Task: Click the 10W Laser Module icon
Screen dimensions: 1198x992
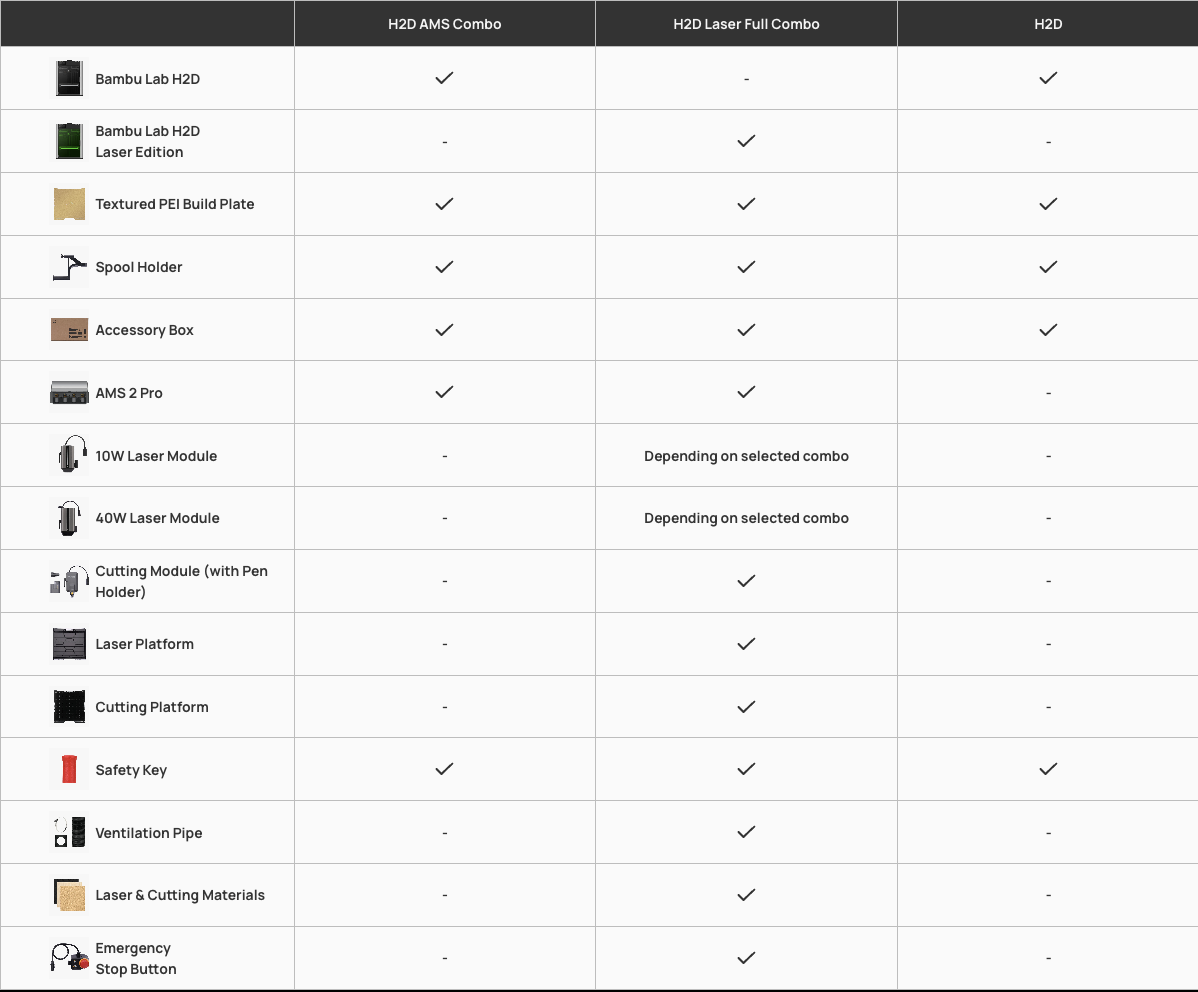Action: tap(69, 455)
